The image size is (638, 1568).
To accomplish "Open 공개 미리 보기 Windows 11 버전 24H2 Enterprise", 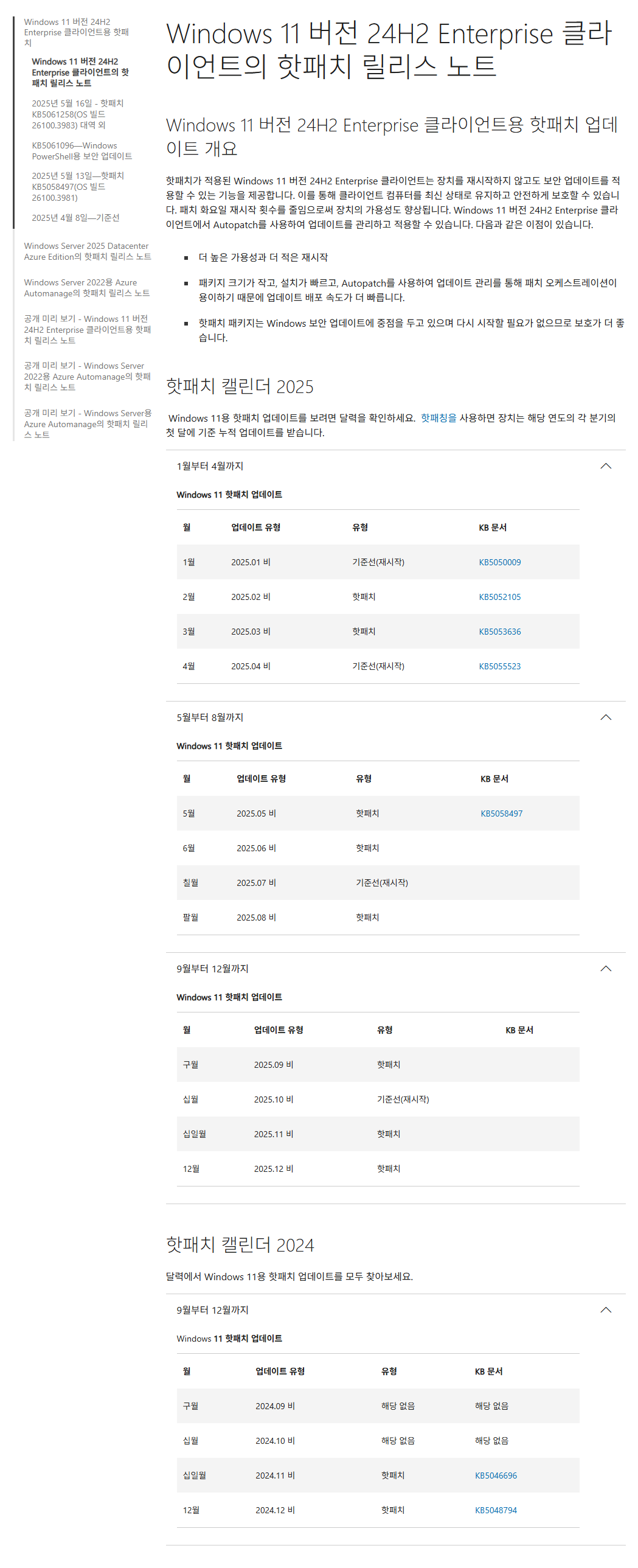I will pyautogui.click(x=87, y=329).
